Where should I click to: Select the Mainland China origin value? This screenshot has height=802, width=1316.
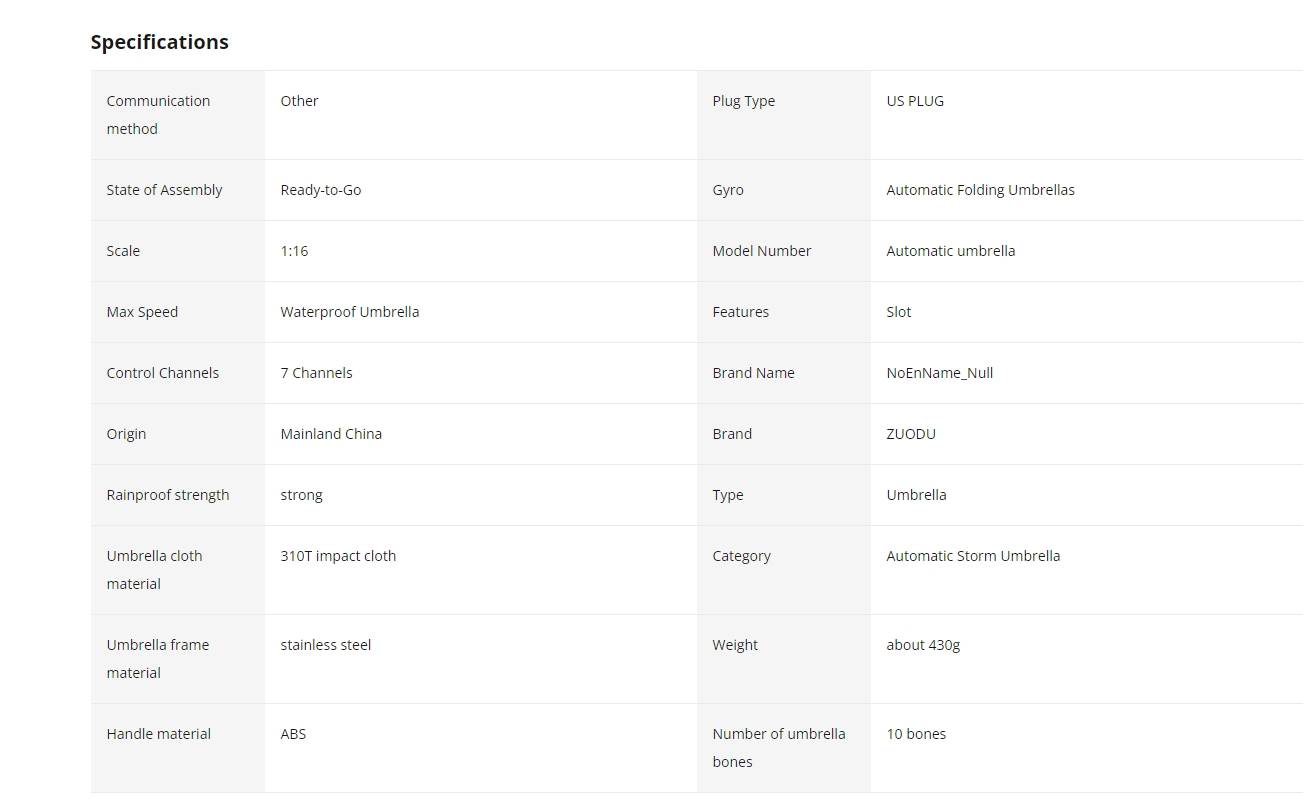click(331, 434)
